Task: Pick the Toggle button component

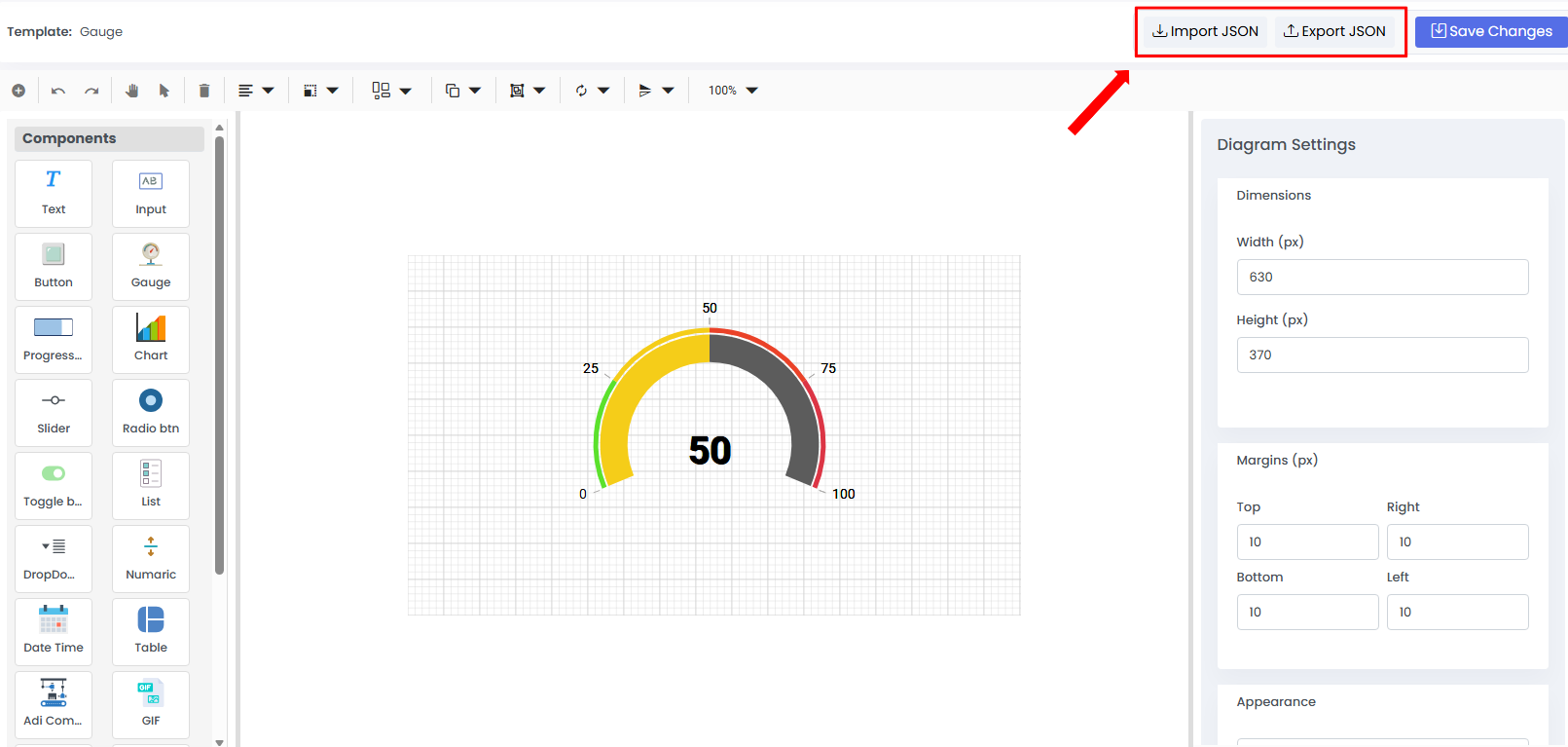Action: click(54, 485)
